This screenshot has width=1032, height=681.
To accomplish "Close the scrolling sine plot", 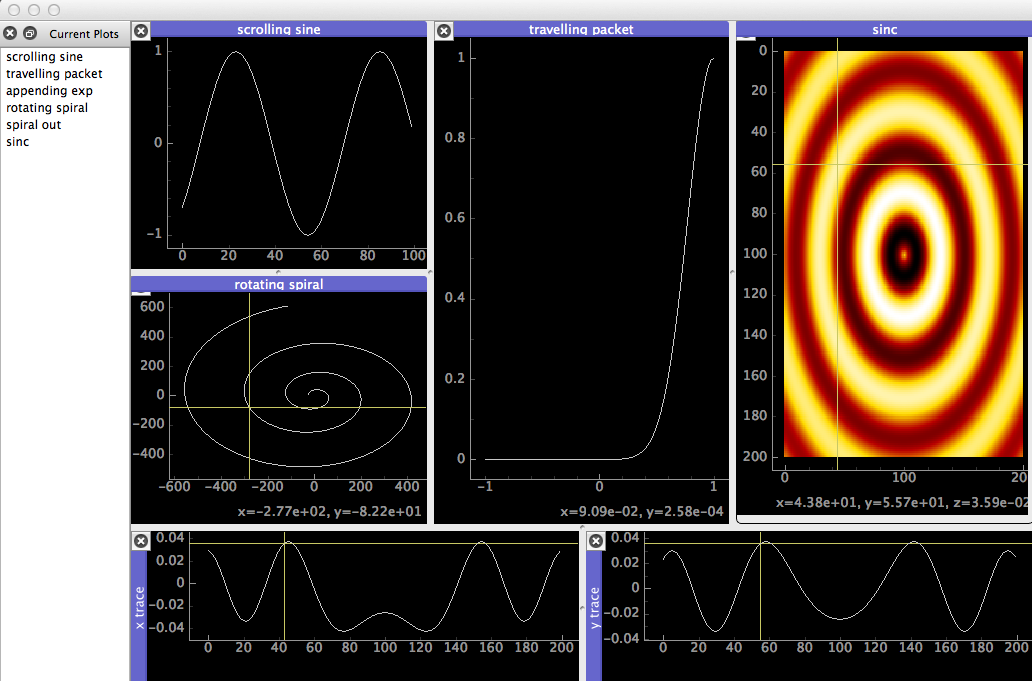I will [x=141, y=30].
